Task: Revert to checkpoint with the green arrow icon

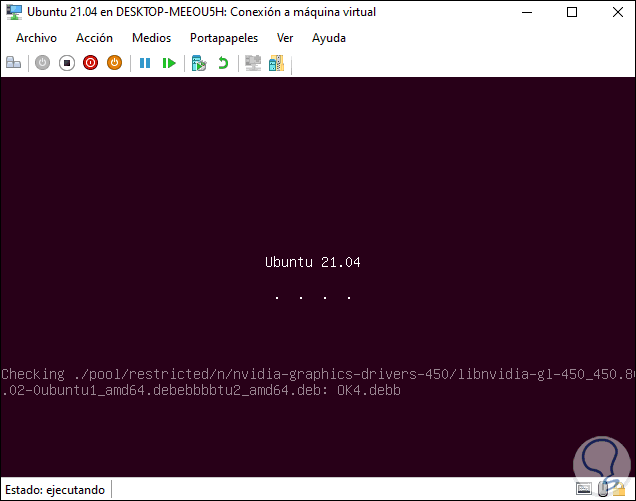Action: pos(223,63)
